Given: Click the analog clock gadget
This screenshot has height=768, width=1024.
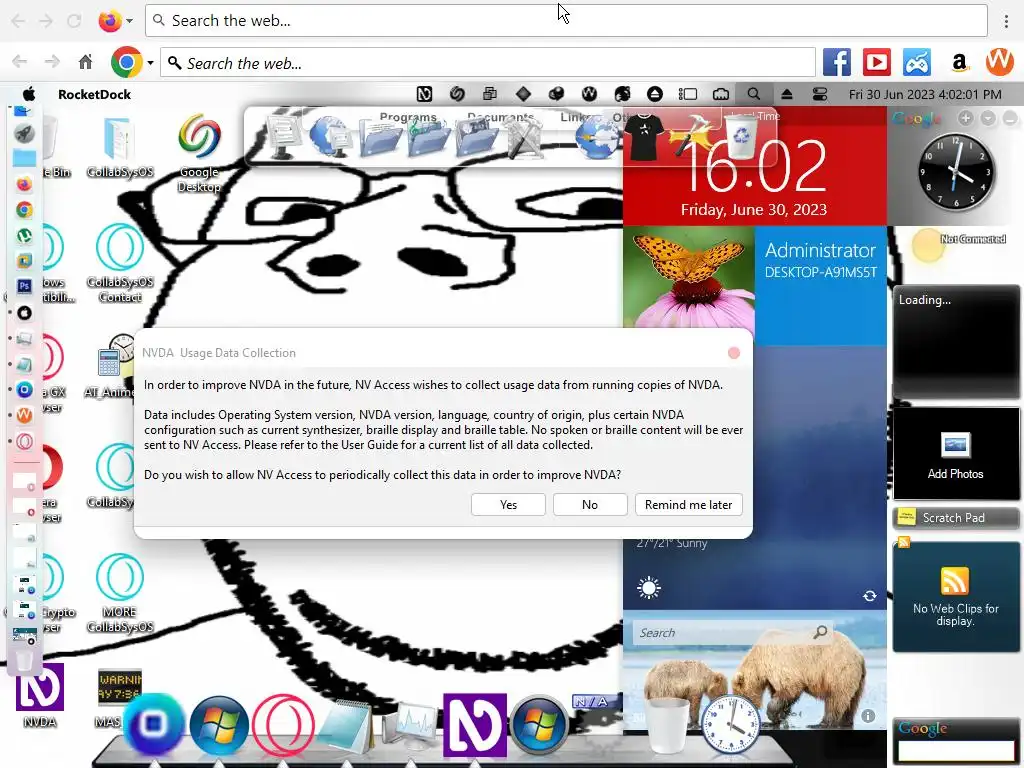Looking at the screenshot, I should (x=956, y=172).
